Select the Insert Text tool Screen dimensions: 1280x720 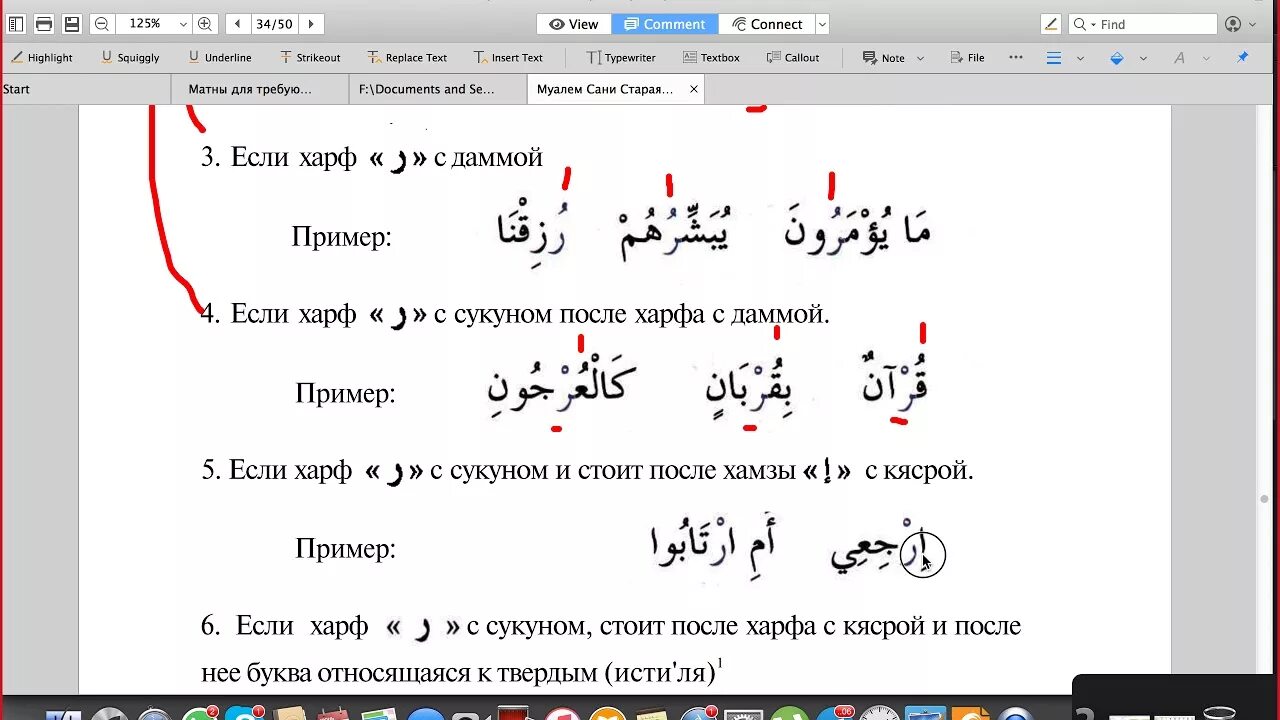coord(508,58)
